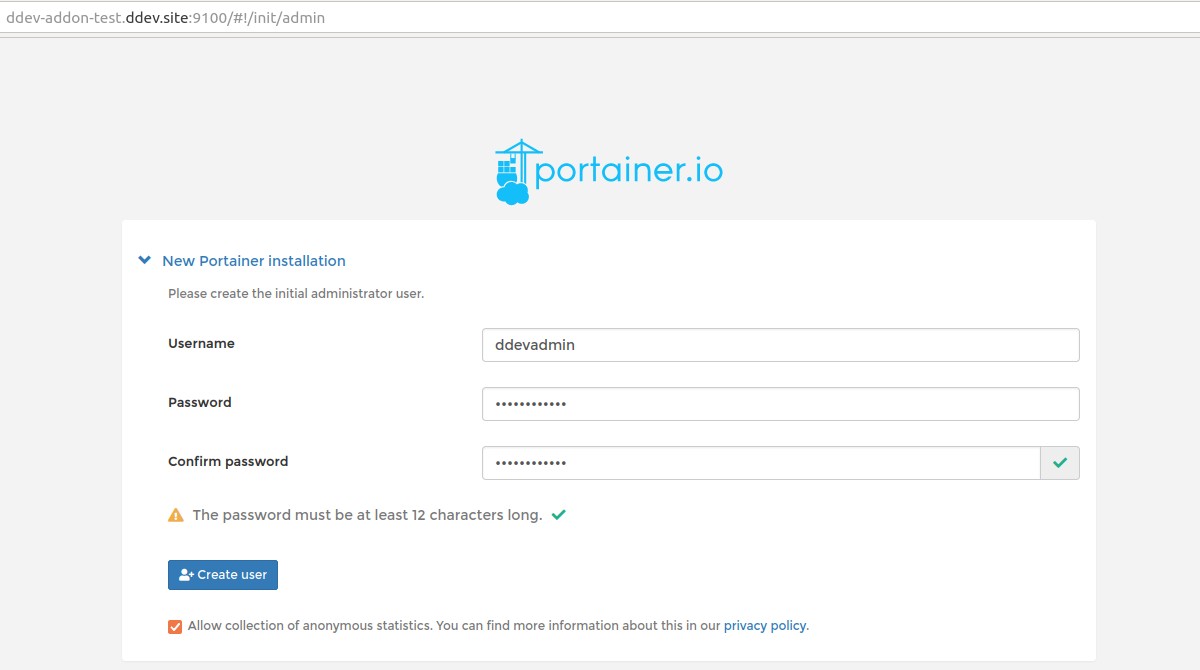
Task: Click the Confirm password label
Action: click(x=228, y=461)
